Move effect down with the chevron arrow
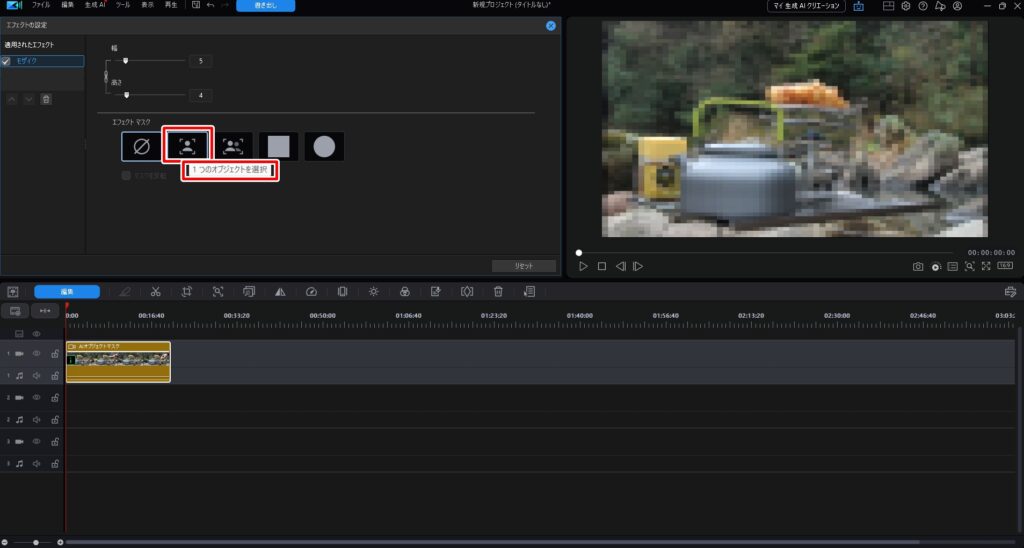This screenshot has height=548, width=1024. [29, 99]
